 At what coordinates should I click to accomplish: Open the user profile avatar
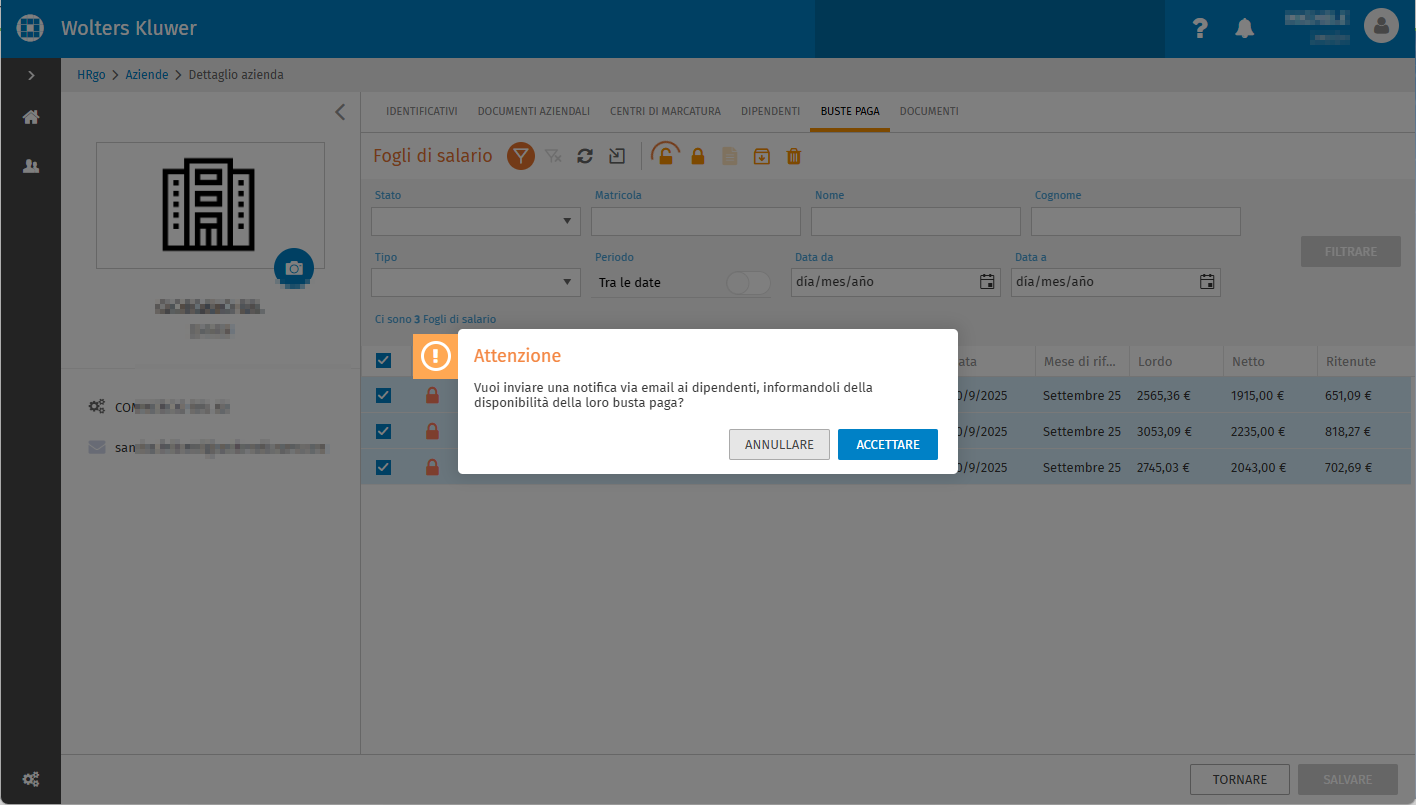coord(1381,27)
